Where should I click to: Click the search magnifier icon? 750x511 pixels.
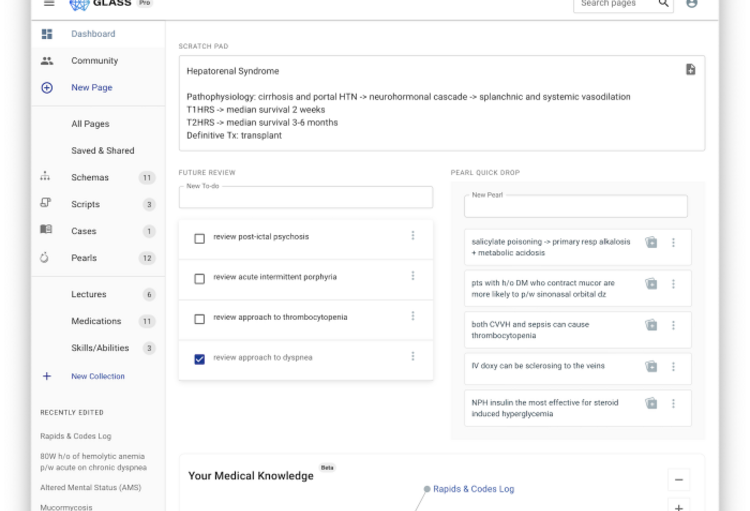click(x=663, y=3)
